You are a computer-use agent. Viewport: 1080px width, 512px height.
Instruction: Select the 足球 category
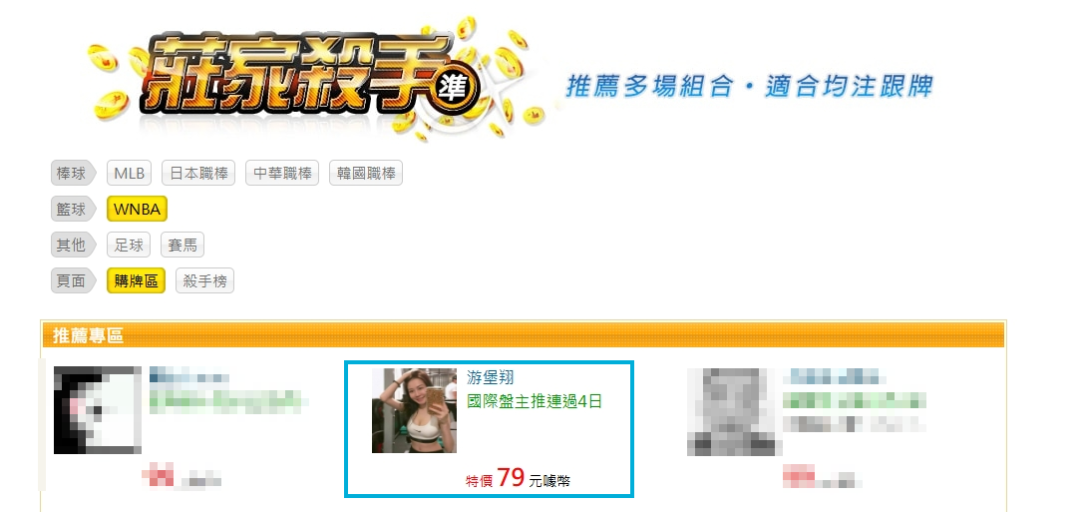point(129,245)
